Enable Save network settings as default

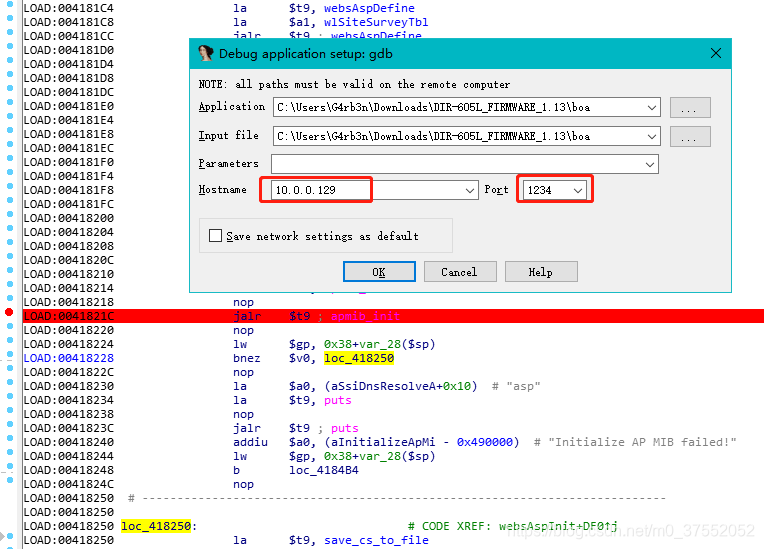[215, 236]
